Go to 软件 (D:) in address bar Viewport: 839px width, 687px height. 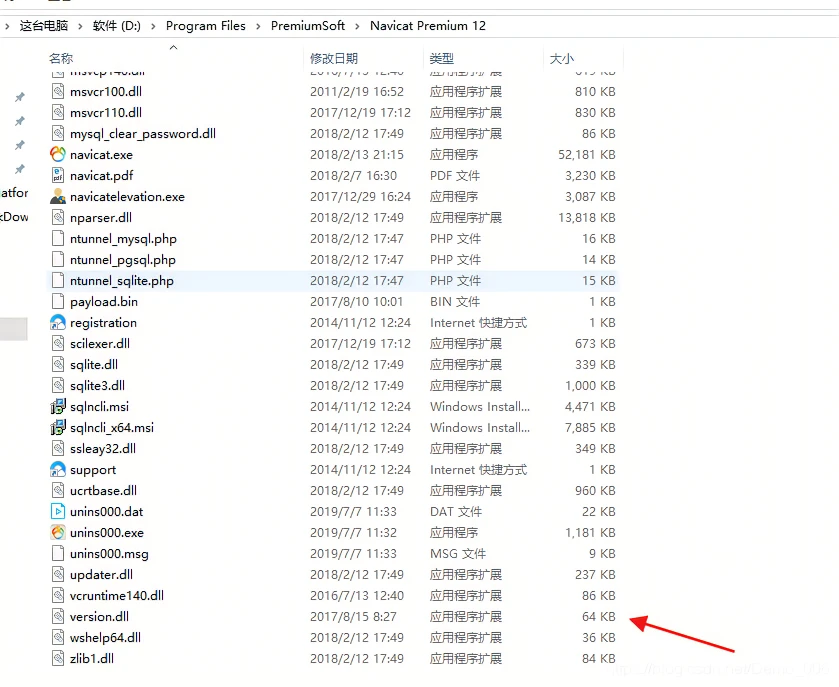point(117,26)
